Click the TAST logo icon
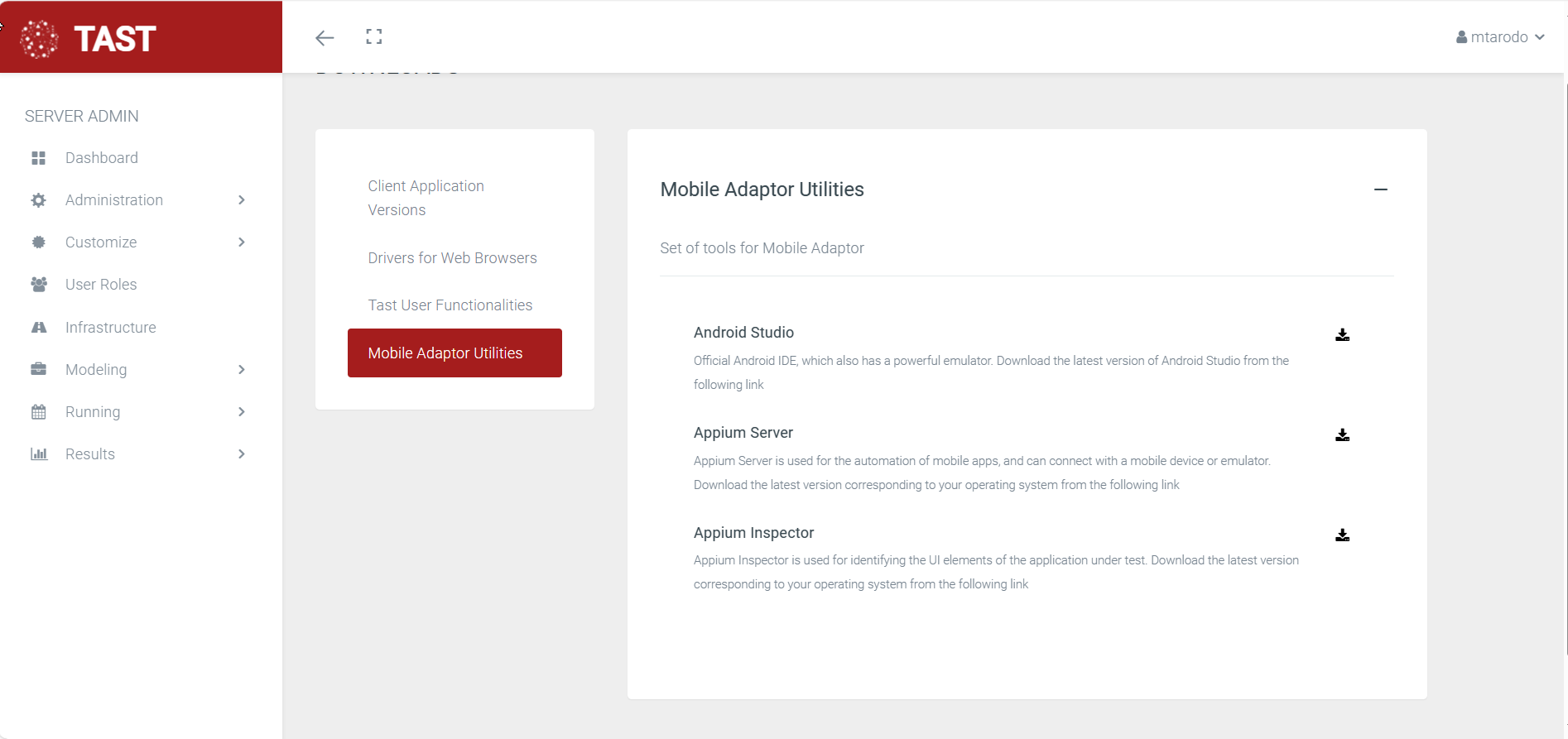Viewport: 1568px width, 739px height. [39, 39]
